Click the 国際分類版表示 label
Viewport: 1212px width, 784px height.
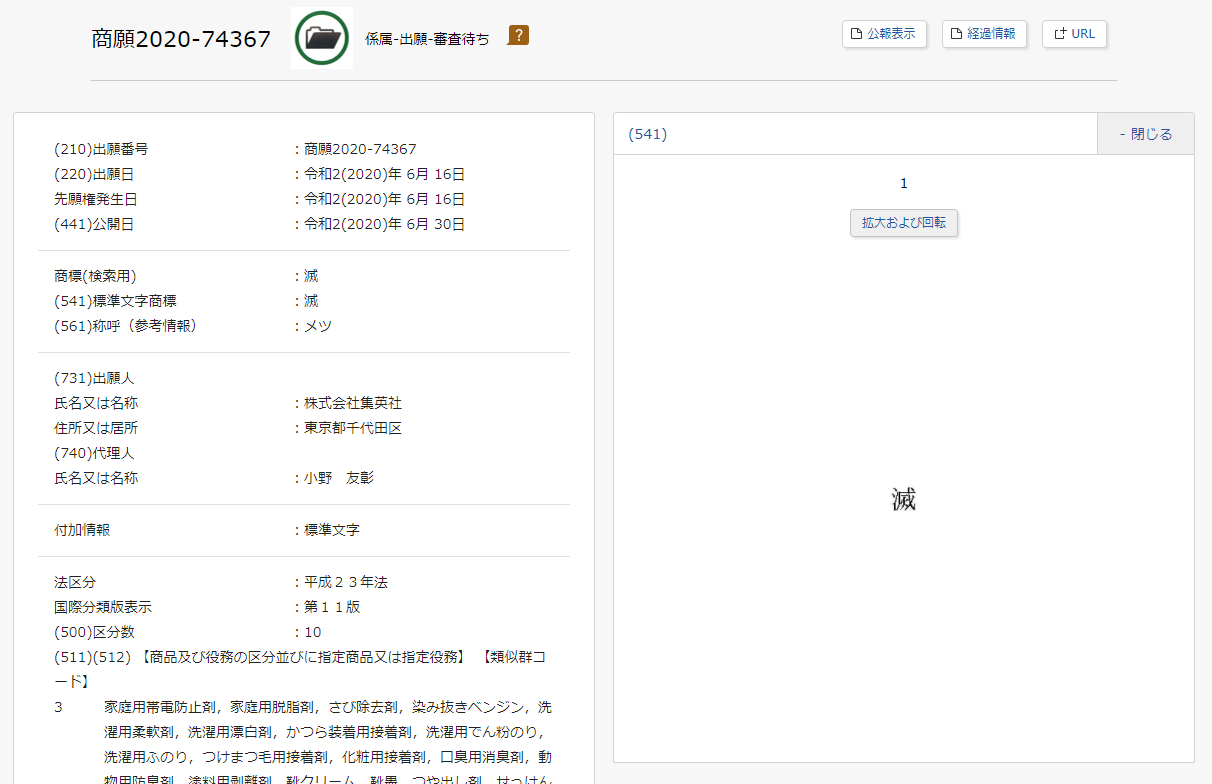click(103, 607)
